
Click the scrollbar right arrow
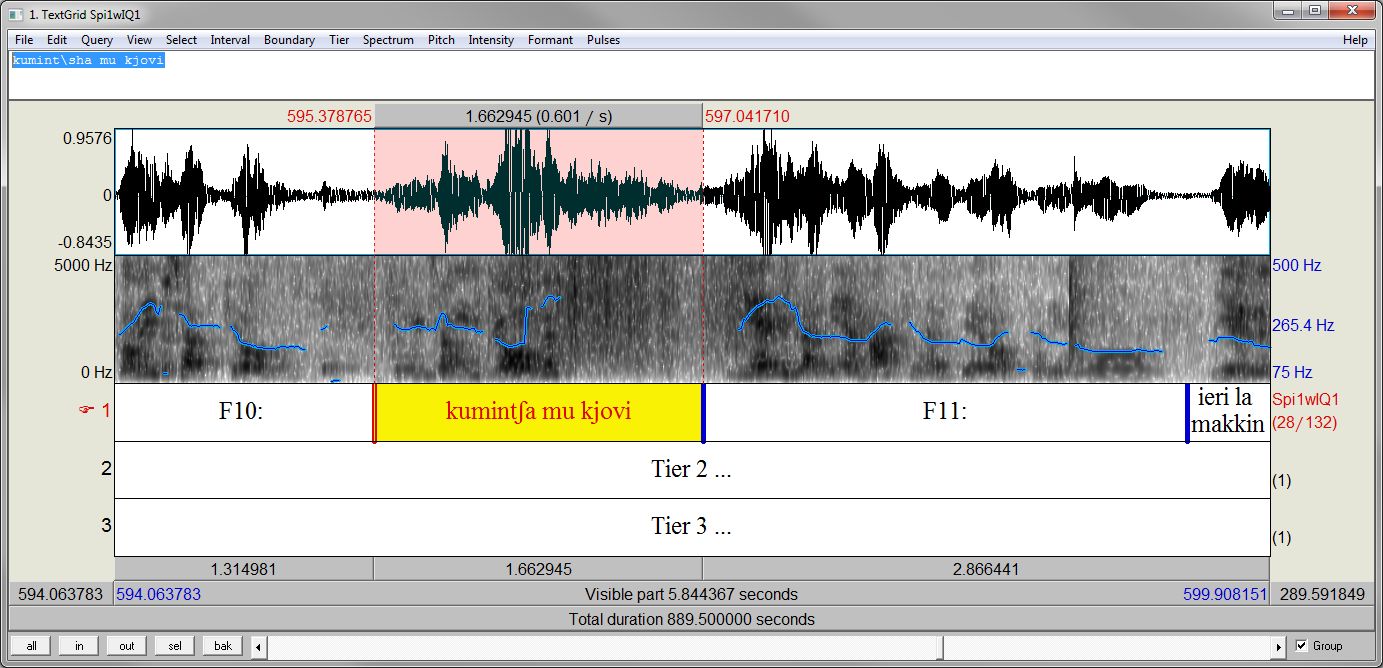1278,647
